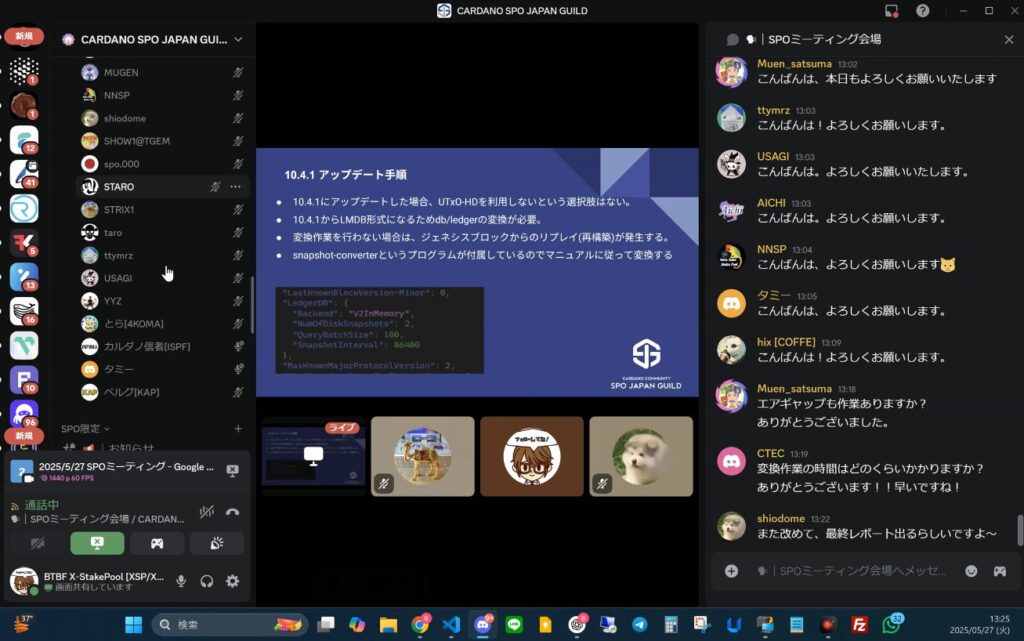This screenshot has height=641, width=1024.
Task: Select NNSP in voice member list
Action: tap(116, 95)
